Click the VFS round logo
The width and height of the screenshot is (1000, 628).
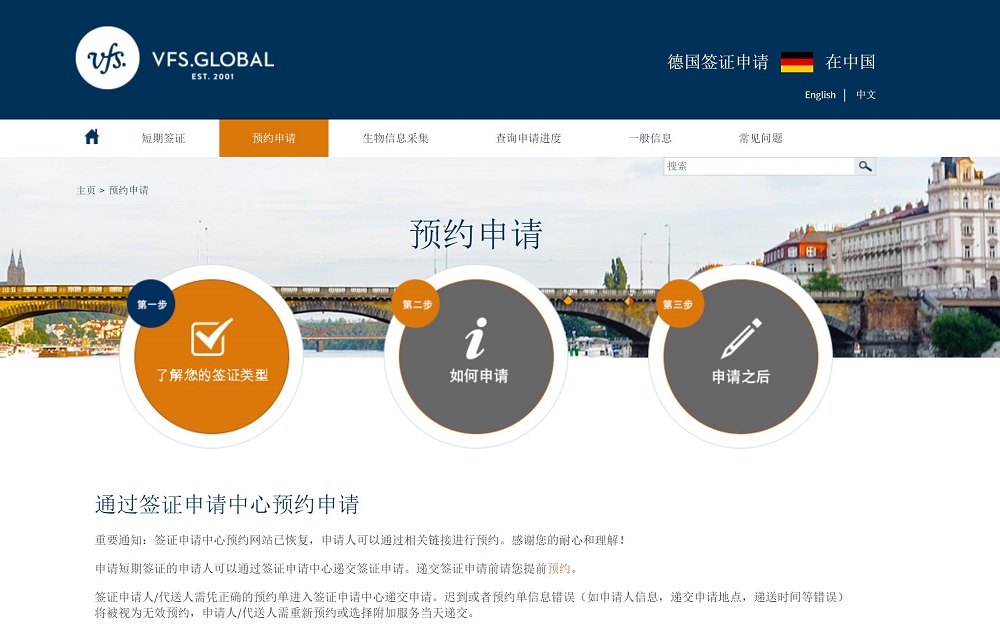click(x=107, y=58)
